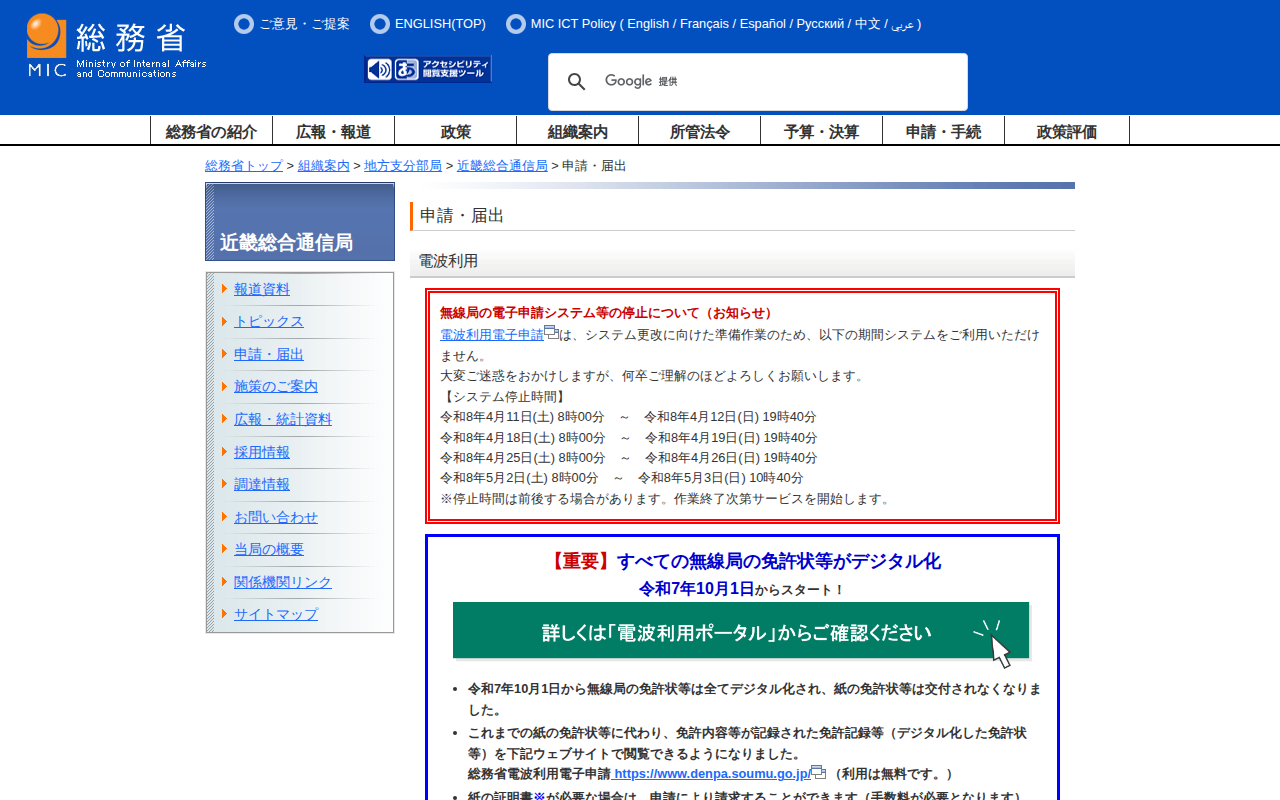Open the トピックス sidebar link
This screenshot has width=1280, height=800.
click(x=268, y=322)
